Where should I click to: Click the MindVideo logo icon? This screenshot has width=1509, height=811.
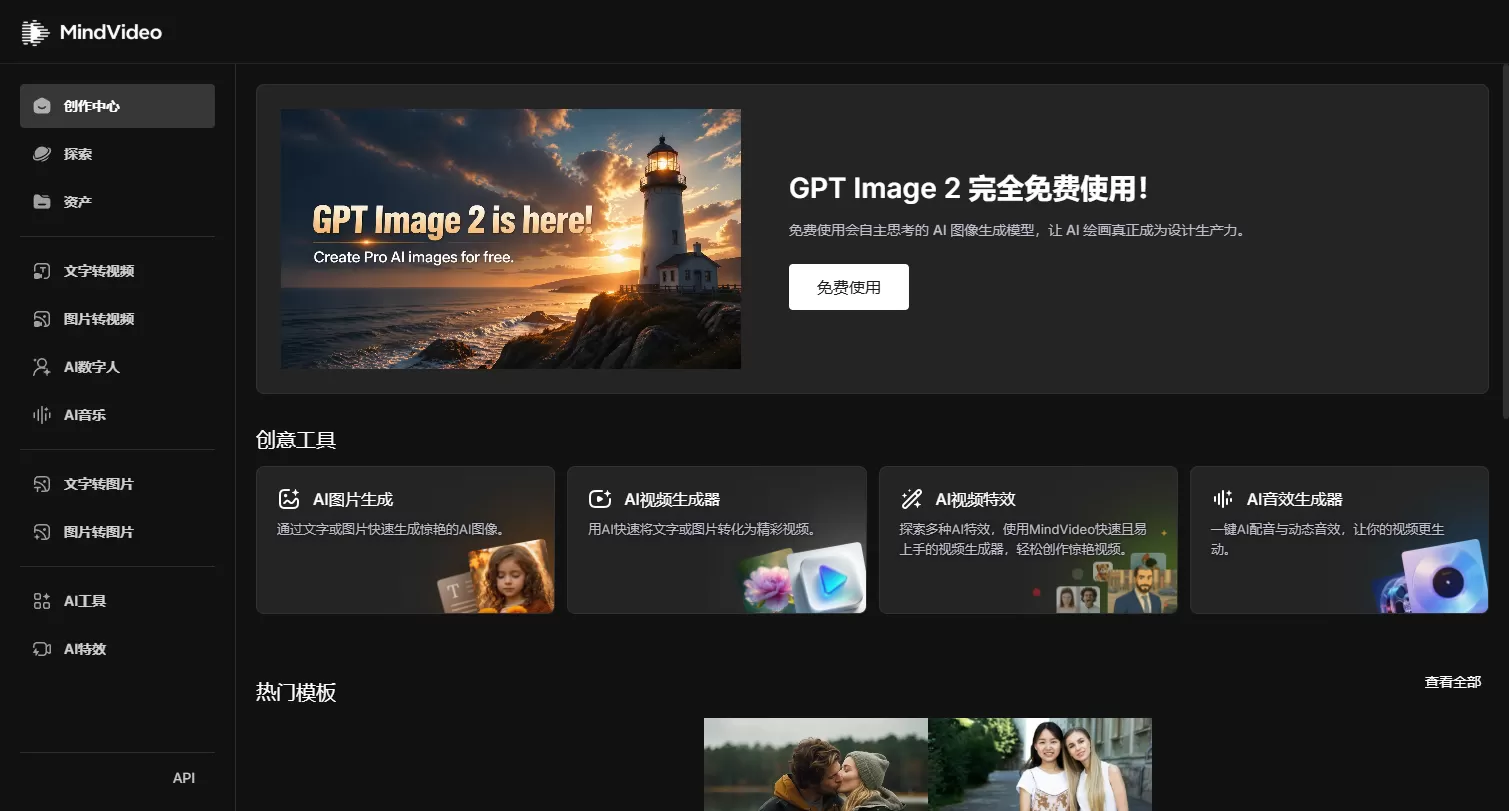35,32
